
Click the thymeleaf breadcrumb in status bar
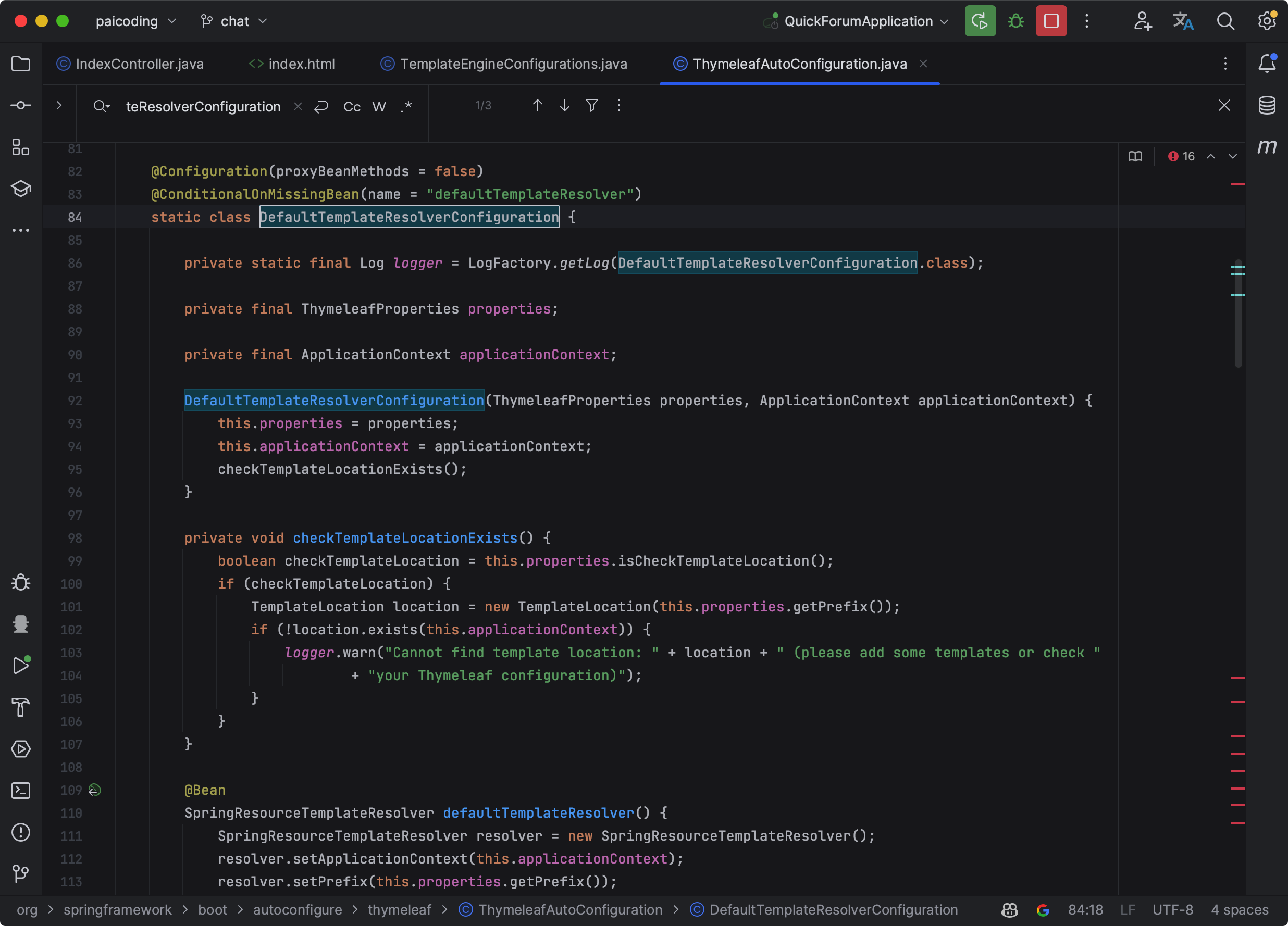coord(399,909)
